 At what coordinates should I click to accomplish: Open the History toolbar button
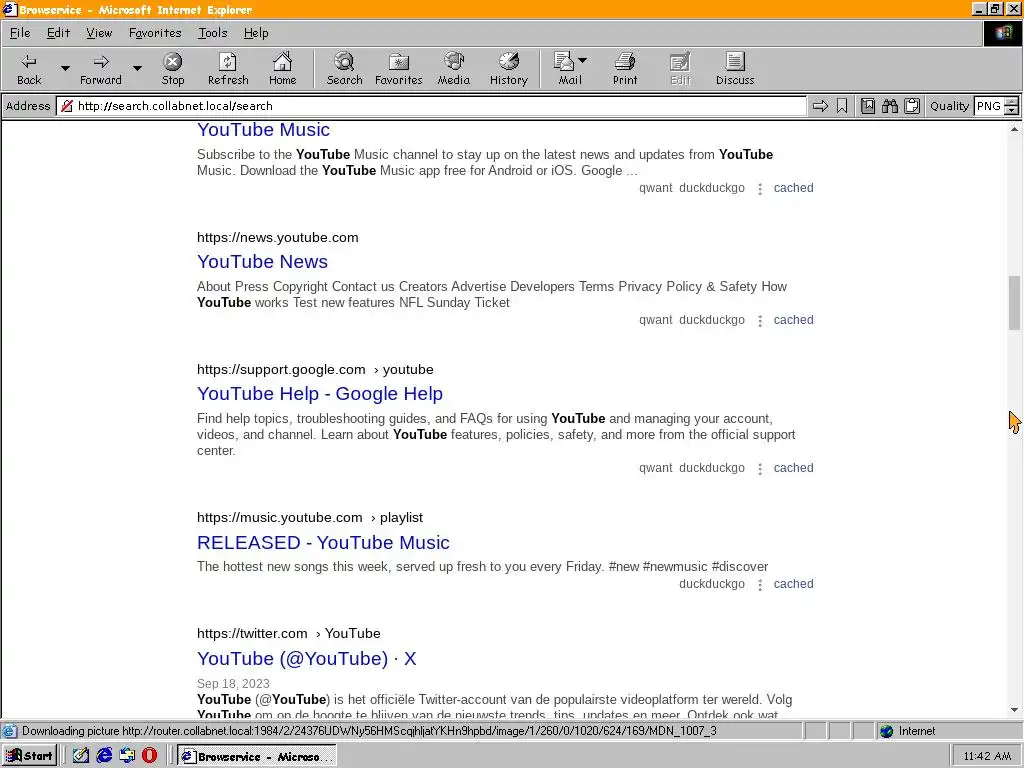(x=508, y=69)
